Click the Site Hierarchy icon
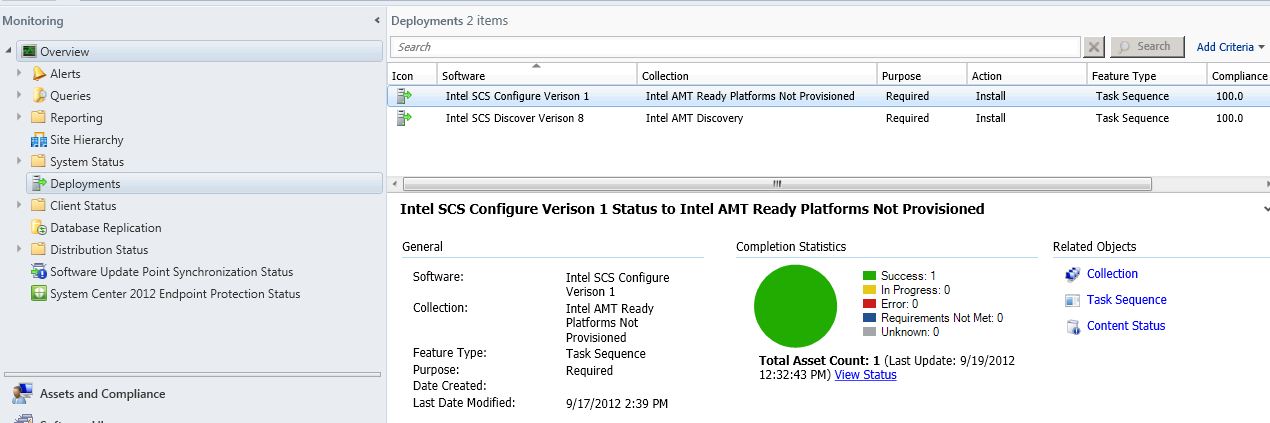The image size is (1270, 423). (x=39, y=140)
